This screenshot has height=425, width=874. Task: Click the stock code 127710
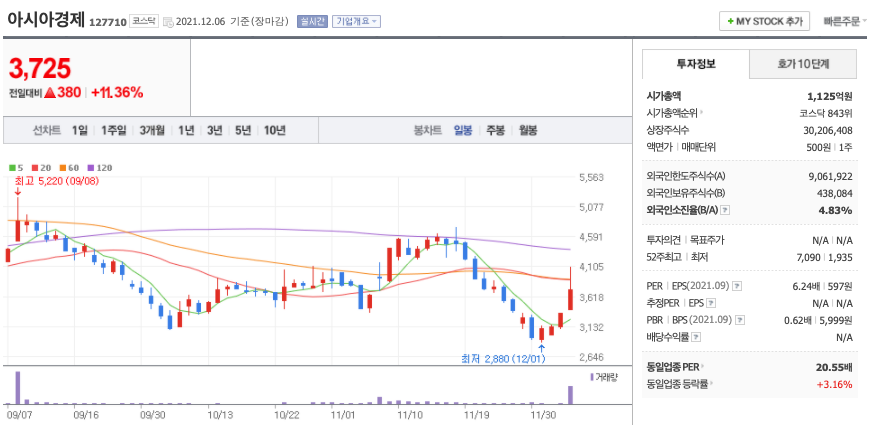tap(108, 22)
